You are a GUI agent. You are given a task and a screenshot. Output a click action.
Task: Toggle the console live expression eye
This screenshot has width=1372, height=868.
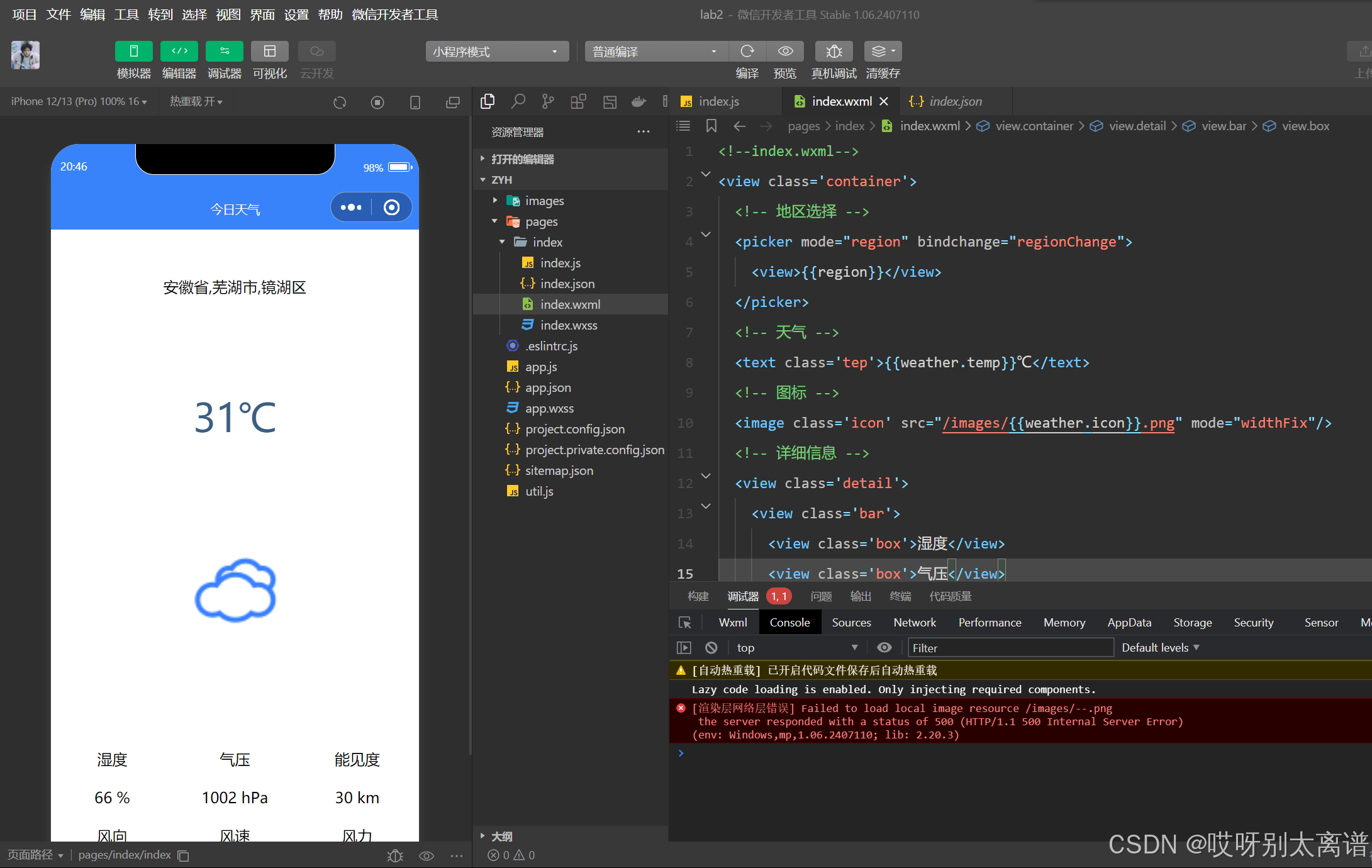coord(884,647)
